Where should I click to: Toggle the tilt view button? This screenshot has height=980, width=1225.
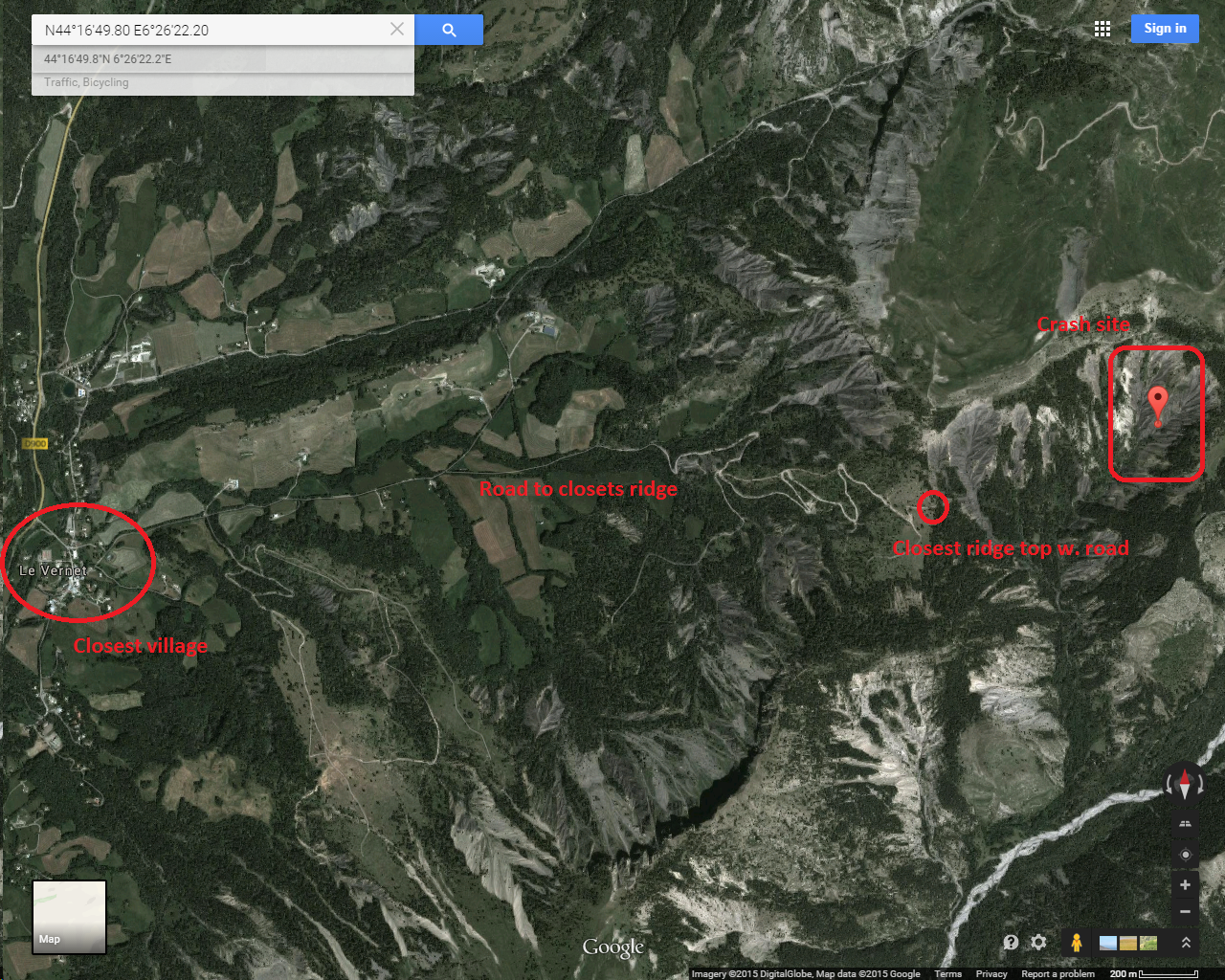pyautogui.click(x=1185, y=823)
